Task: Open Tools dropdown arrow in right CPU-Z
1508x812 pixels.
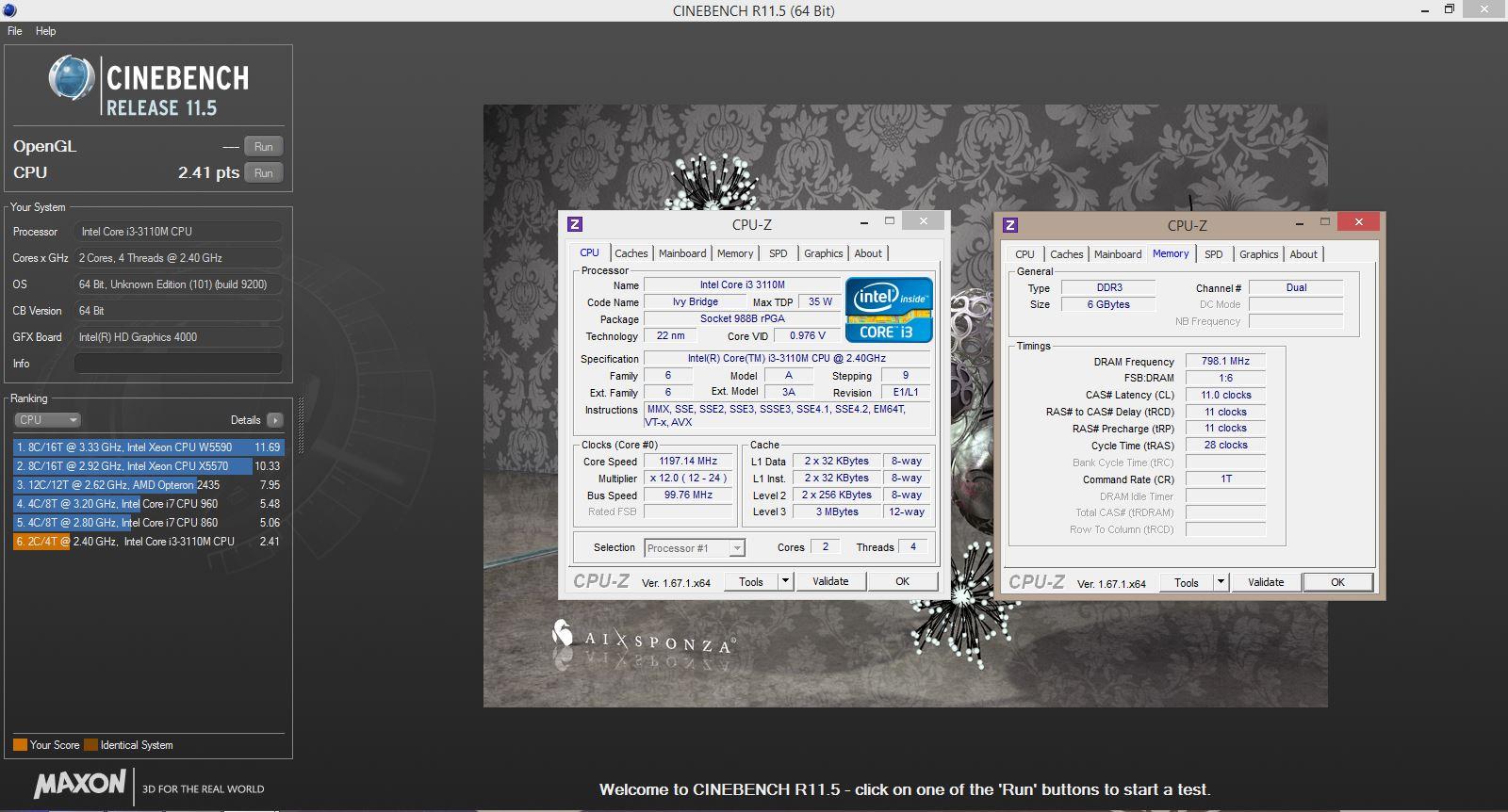Action: pos(1221,583)
